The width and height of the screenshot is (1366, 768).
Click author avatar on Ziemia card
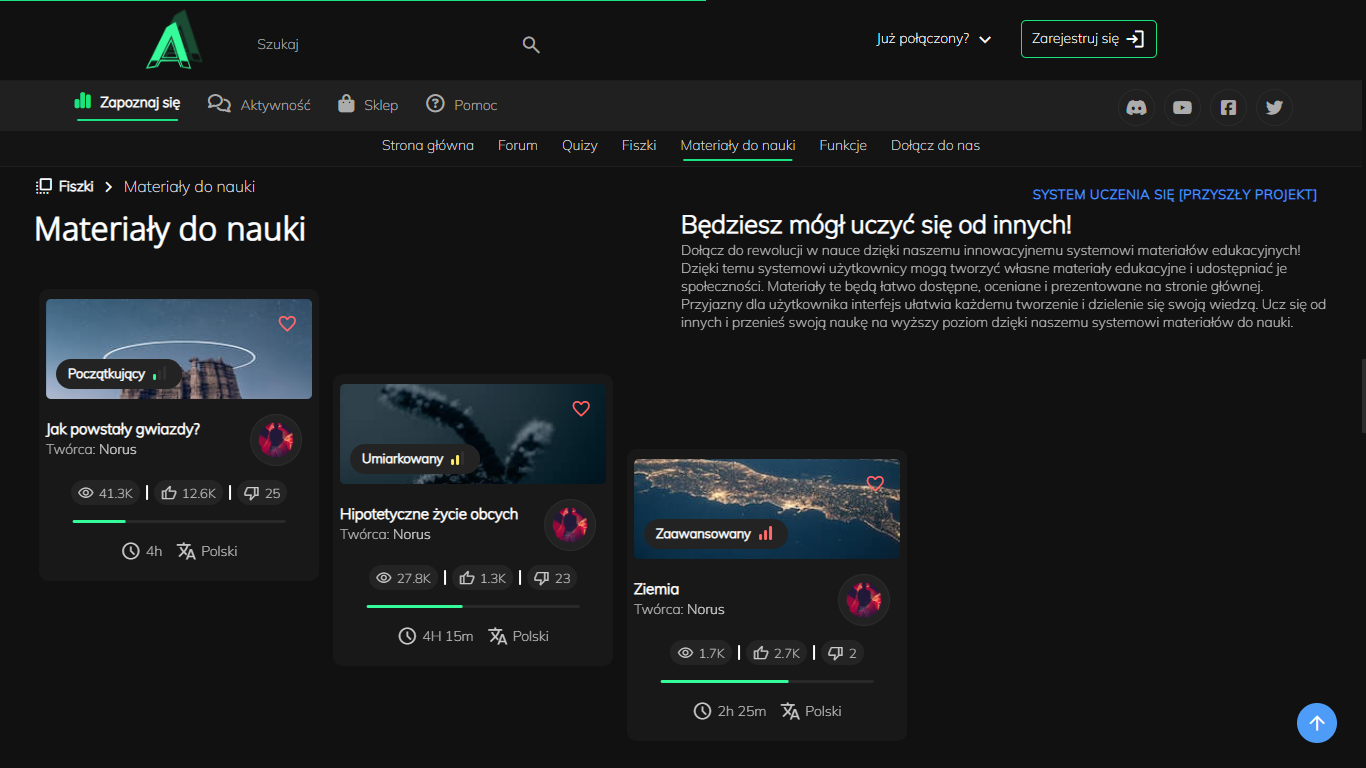tap(863, 600)
